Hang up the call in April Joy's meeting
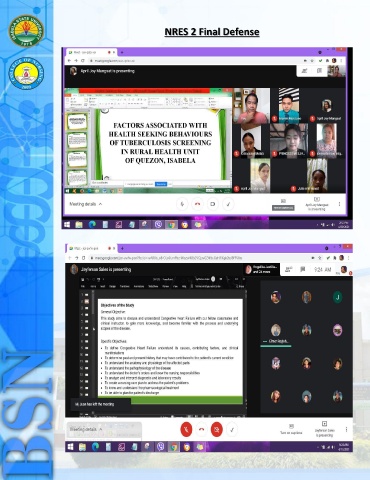370x480 pixels. click(x=197, y=204)
